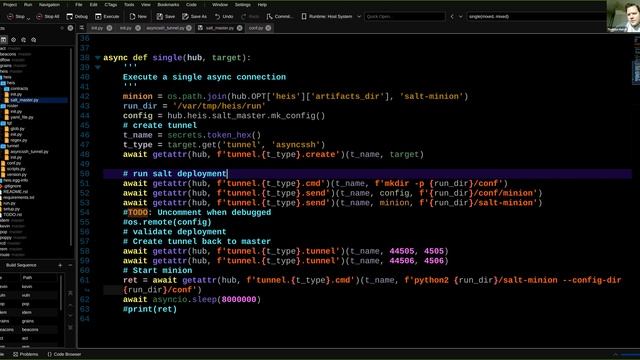Open the Project menu
Viewport: 640px width, 360px height.
click(10, 4)
